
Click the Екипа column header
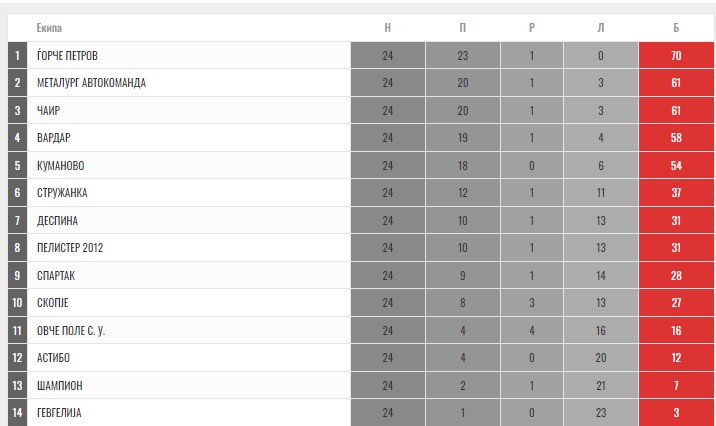[49, 28]
